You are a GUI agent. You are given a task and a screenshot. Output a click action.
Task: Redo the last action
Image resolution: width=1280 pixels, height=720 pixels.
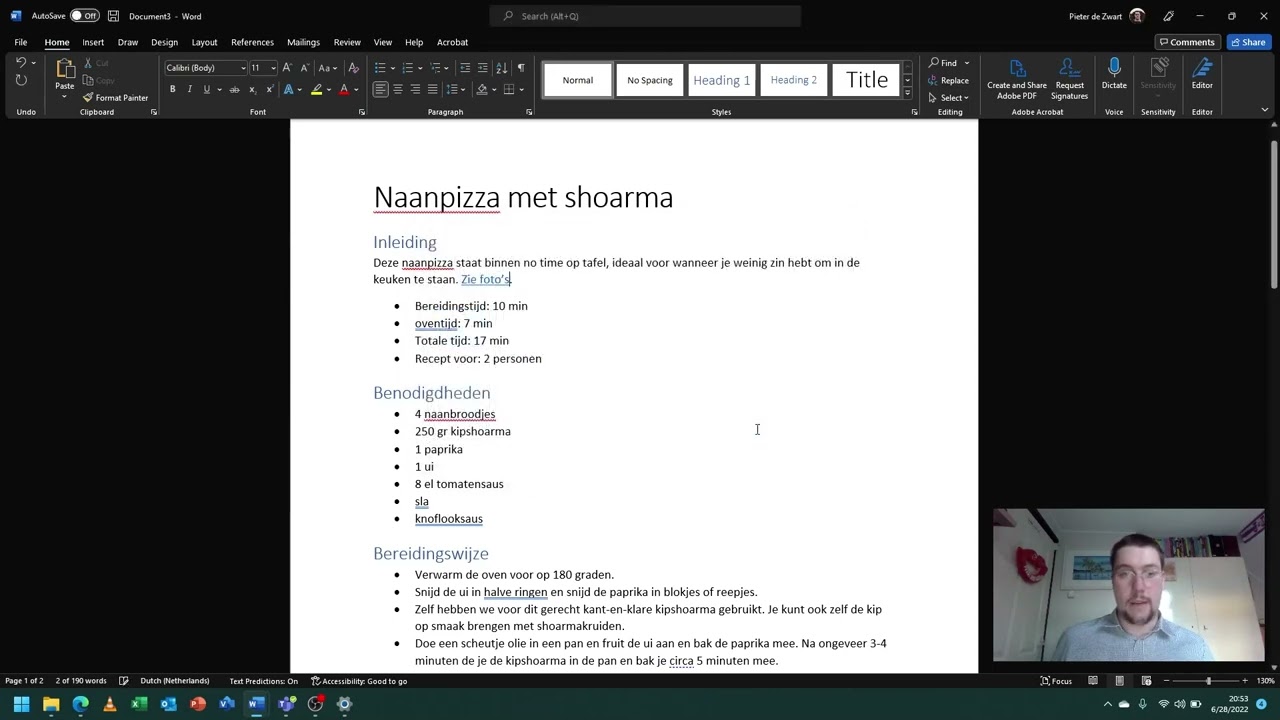coord(21,80)
